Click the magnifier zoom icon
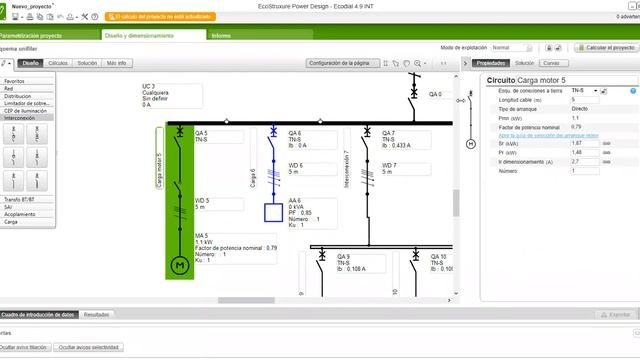640x360 pixels. point(418,63)
